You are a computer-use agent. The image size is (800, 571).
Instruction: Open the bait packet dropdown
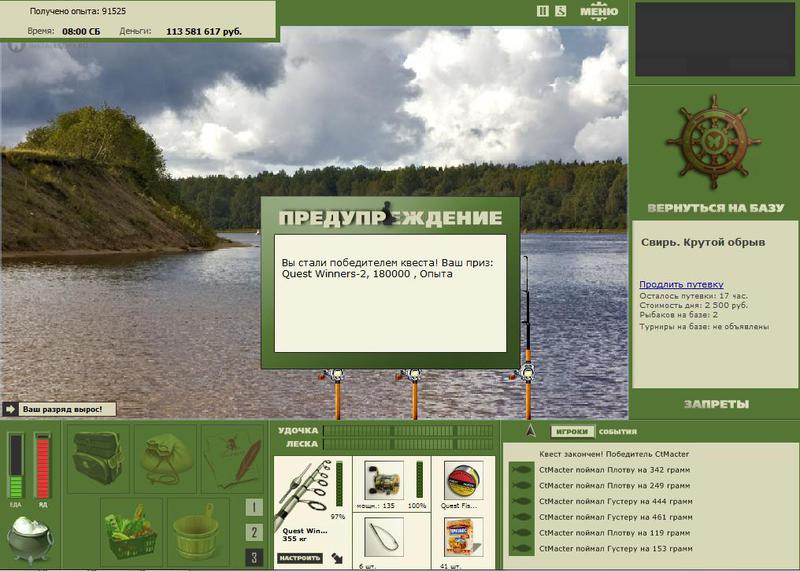478,548
